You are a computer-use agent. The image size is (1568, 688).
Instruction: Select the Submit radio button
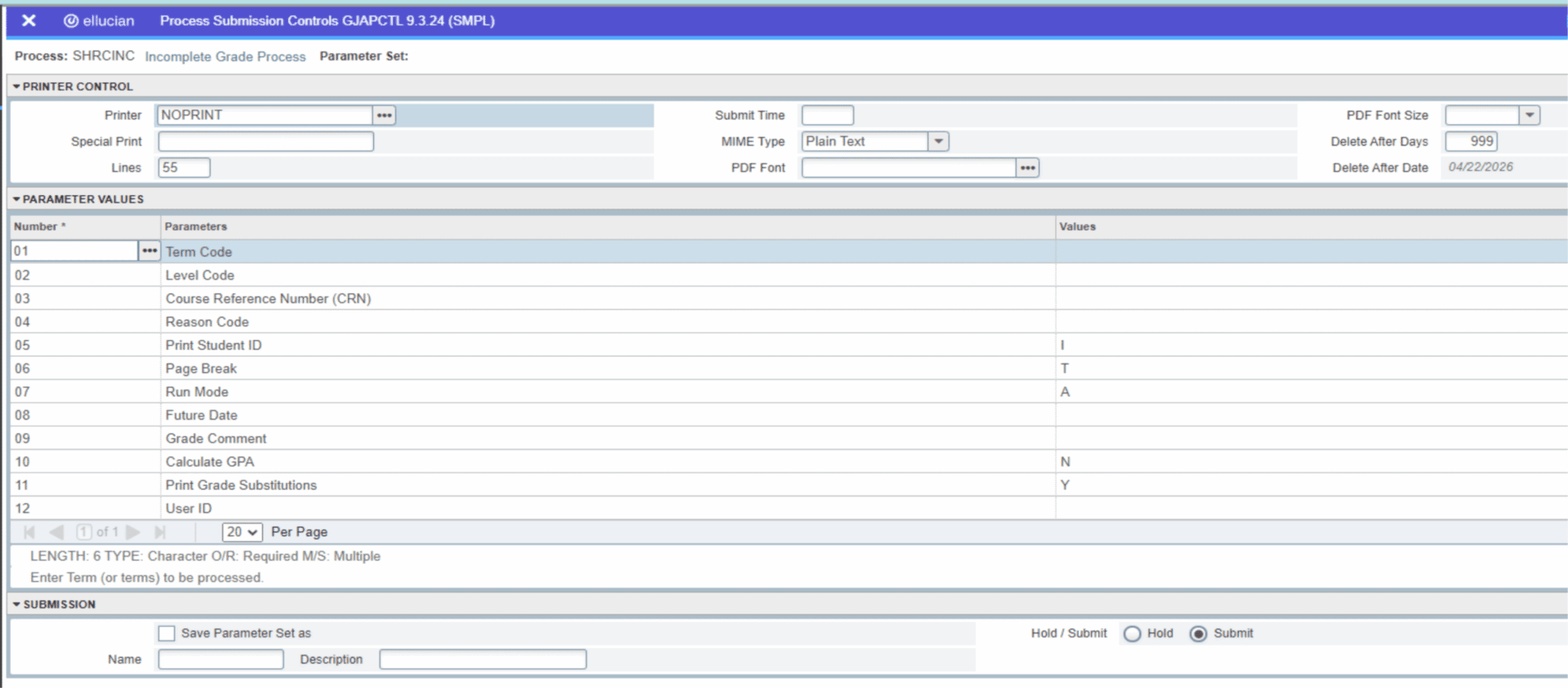1198,634
